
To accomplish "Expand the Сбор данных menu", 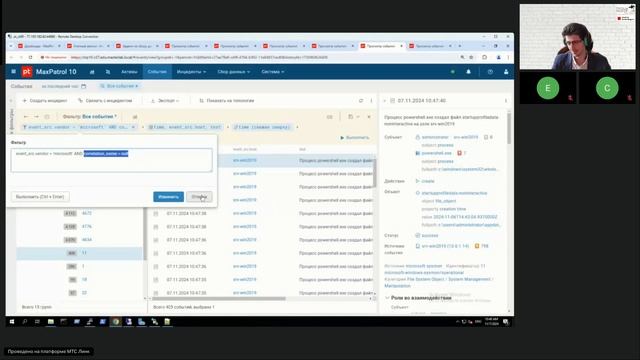I will pos(233,72).
